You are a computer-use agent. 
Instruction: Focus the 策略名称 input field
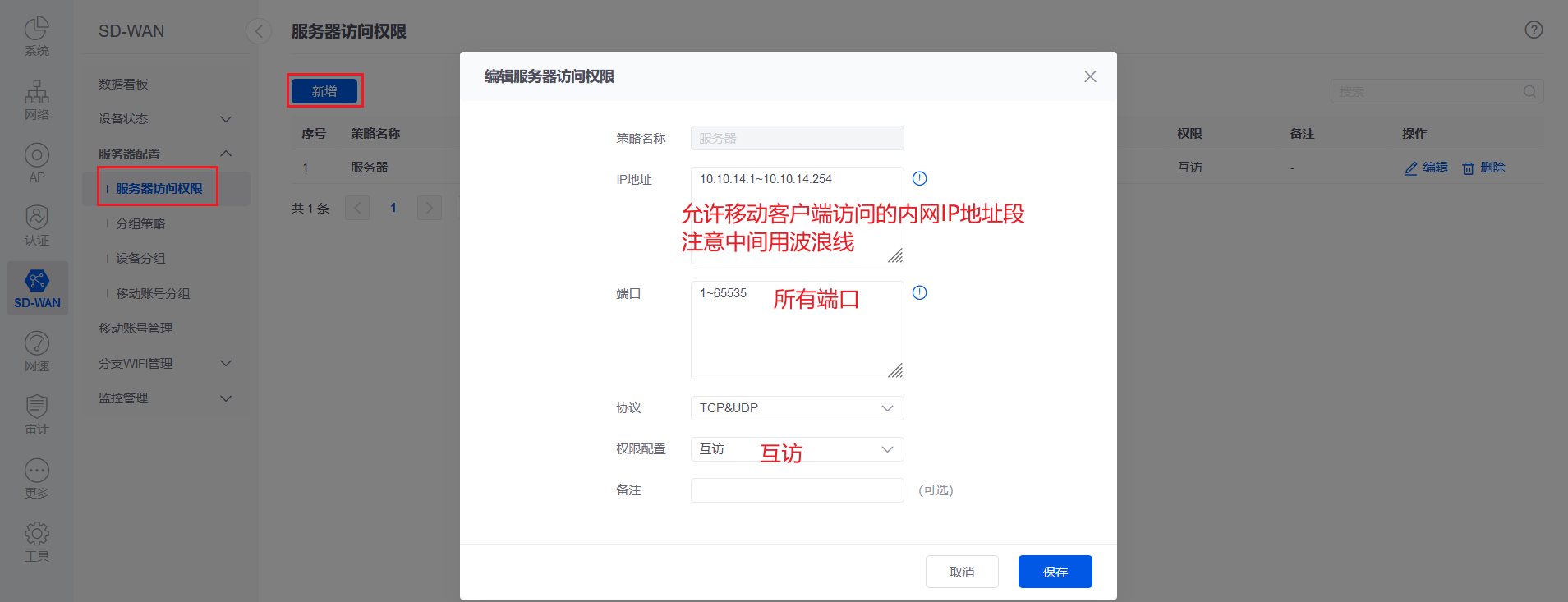pos(797,138)
